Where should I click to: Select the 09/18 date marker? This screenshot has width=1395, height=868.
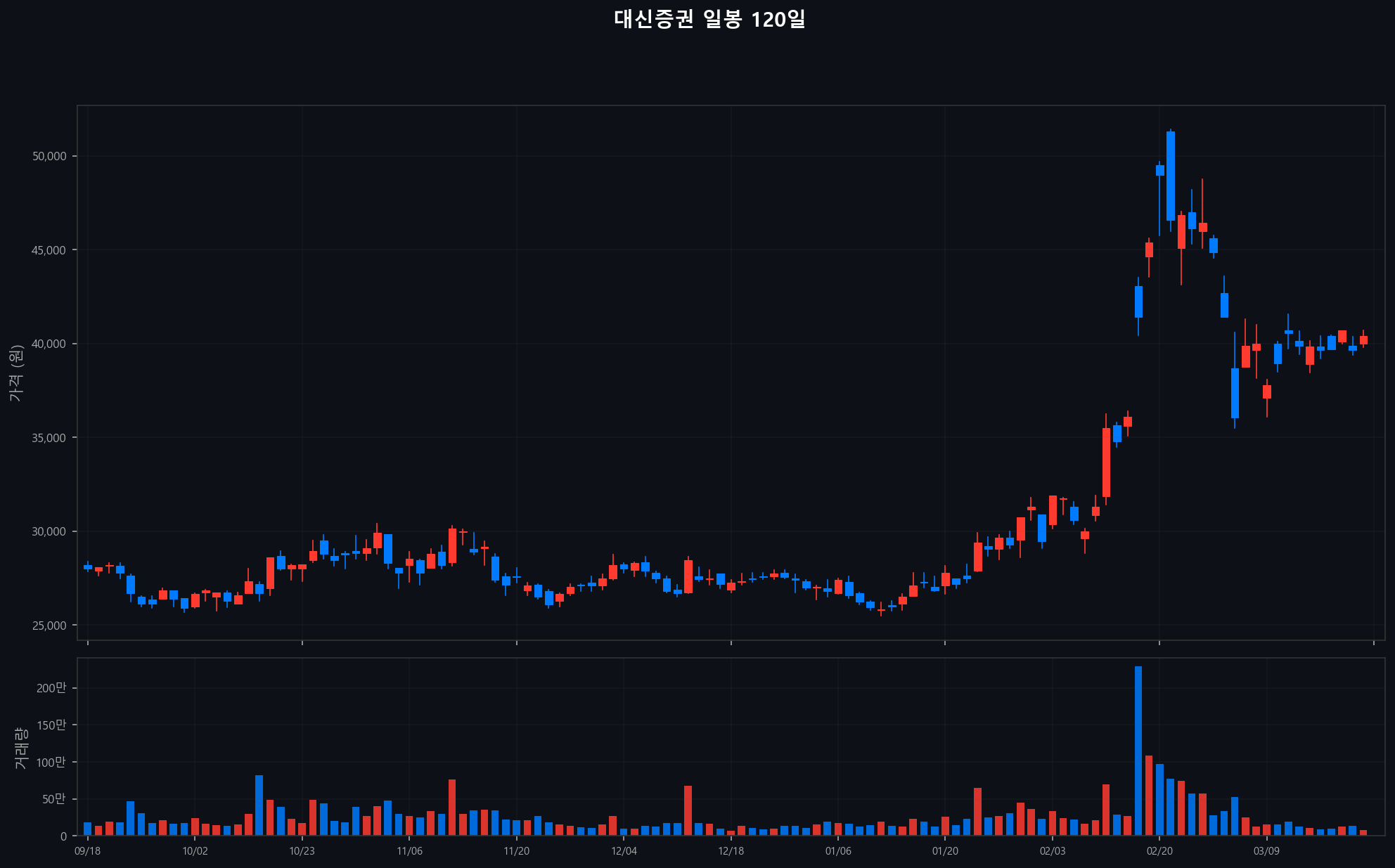(87, 851)
